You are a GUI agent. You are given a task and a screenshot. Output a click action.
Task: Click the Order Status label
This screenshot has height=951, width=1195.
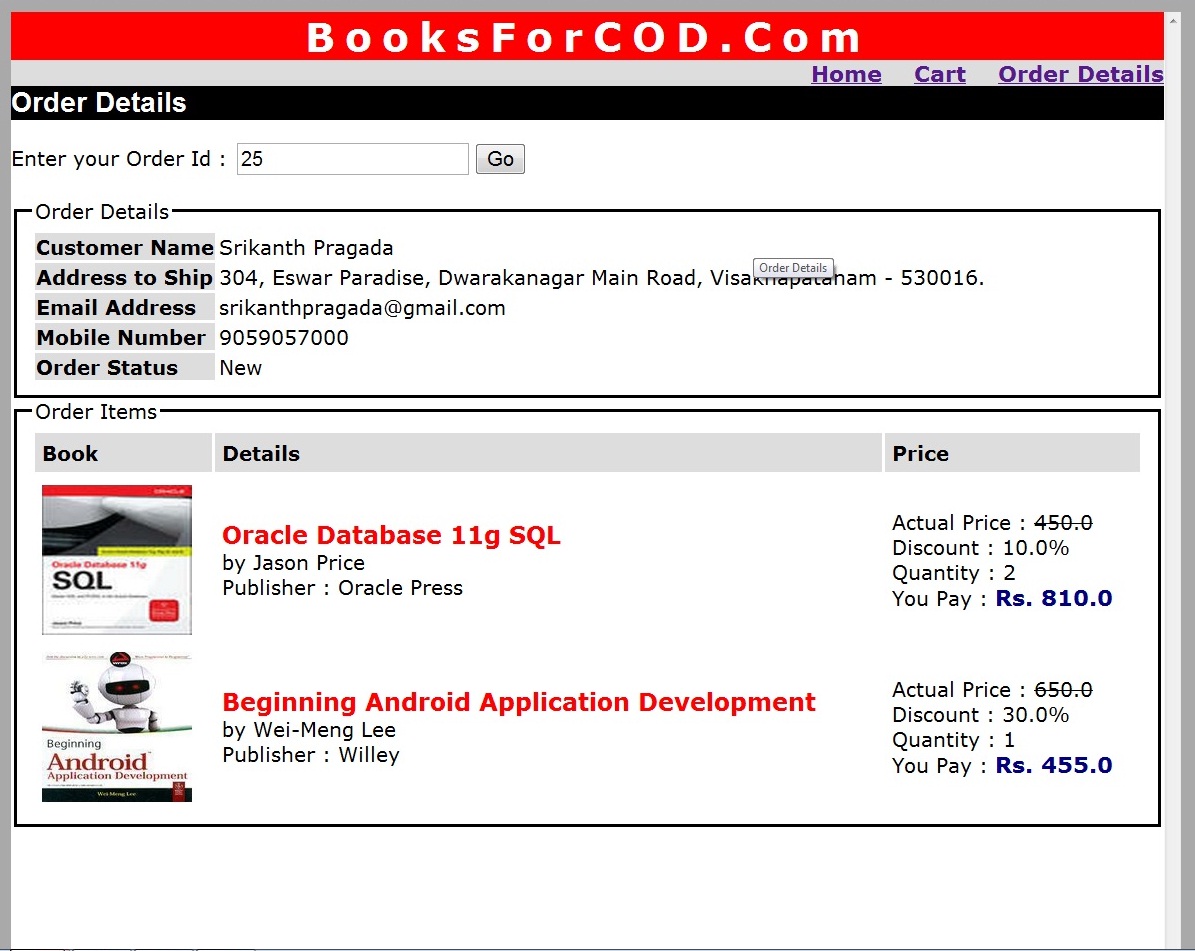point(125,368)
